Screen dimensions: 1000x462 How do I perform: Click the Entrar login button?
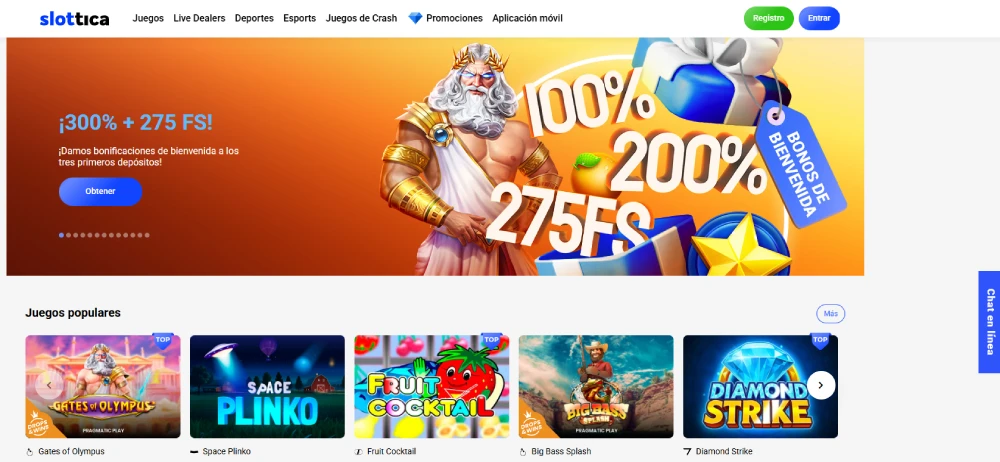pyautogui.click(x=819, y=19)
